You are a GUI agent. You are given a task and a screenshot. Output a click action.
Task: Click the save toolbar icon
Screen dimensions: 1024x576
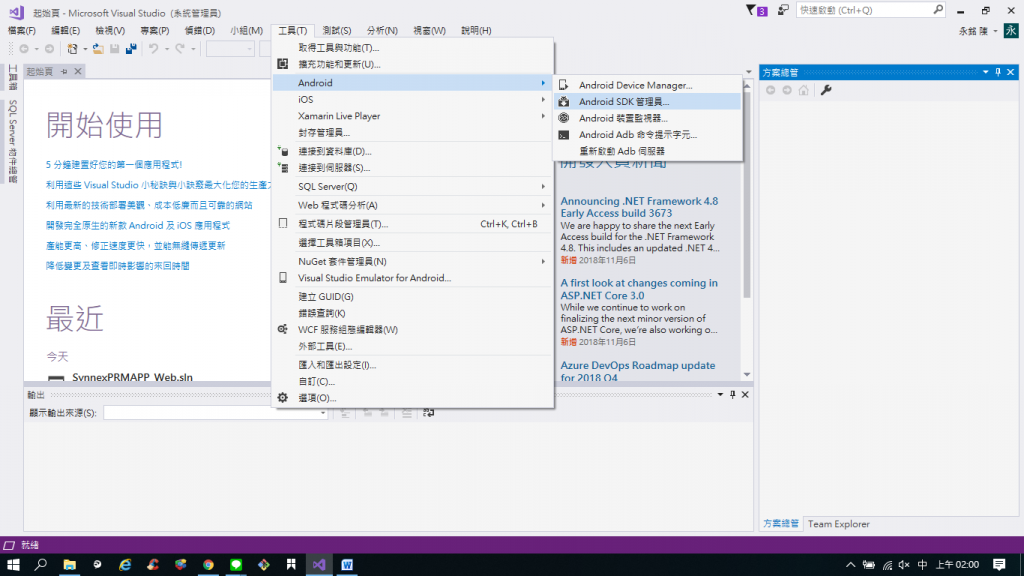click(x=115, y=49)
